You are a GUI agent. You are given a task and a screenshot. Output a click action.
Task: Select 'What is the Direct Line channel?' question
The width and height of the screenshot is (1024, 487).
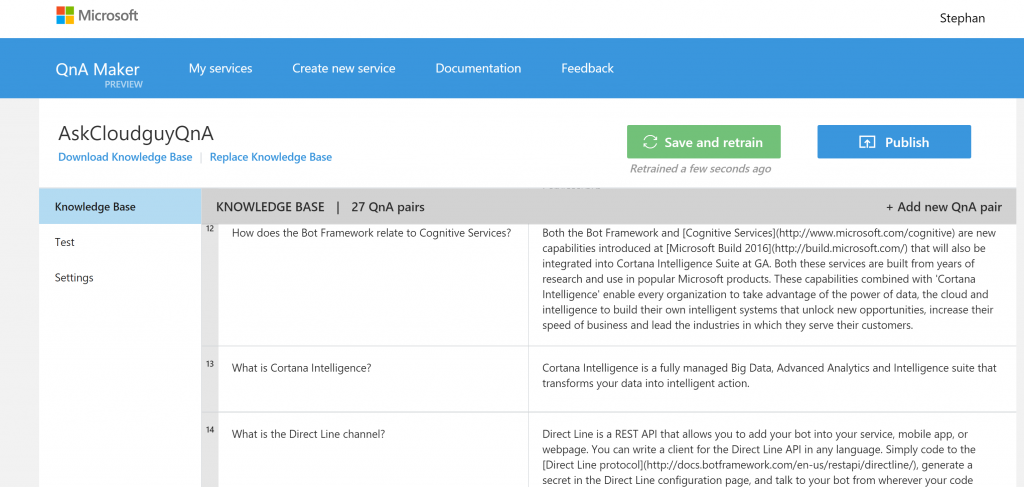tap(308, 433)
